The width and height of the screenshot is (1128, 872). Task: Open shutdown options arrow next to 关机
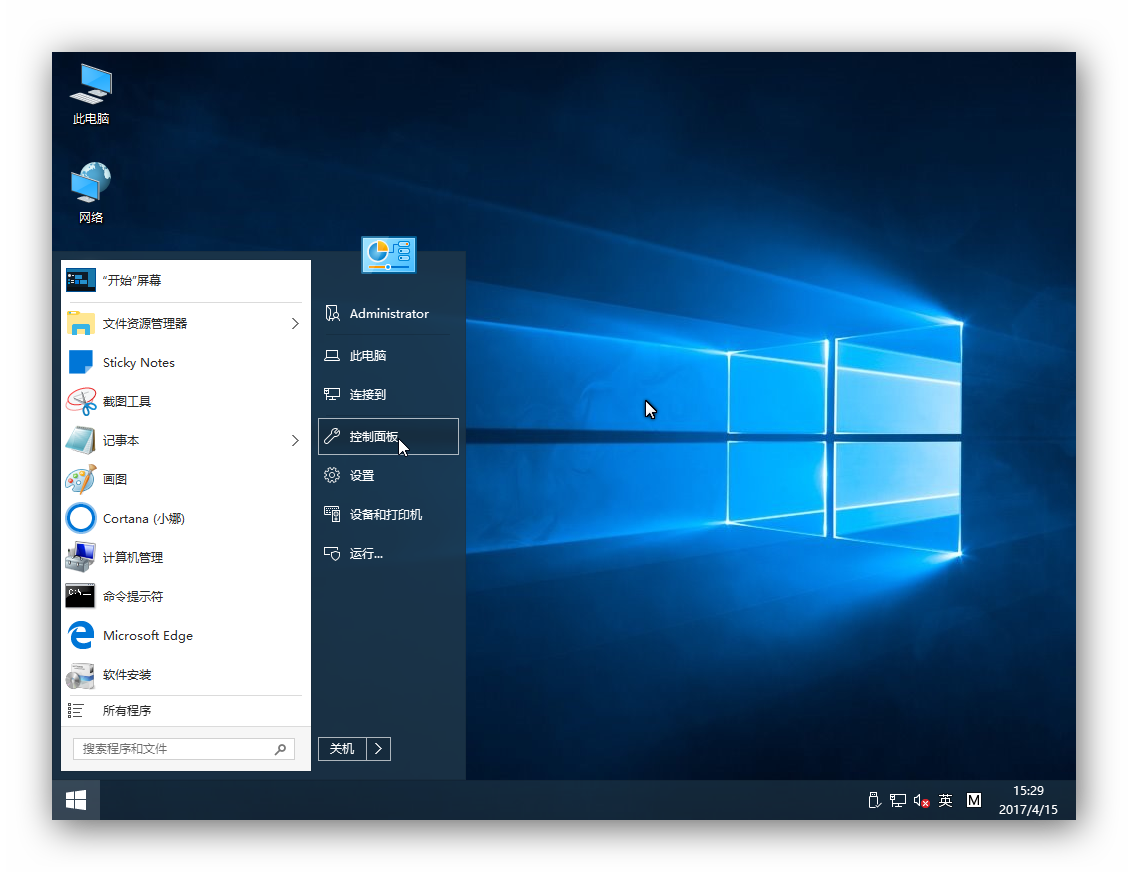click(378, 748)
